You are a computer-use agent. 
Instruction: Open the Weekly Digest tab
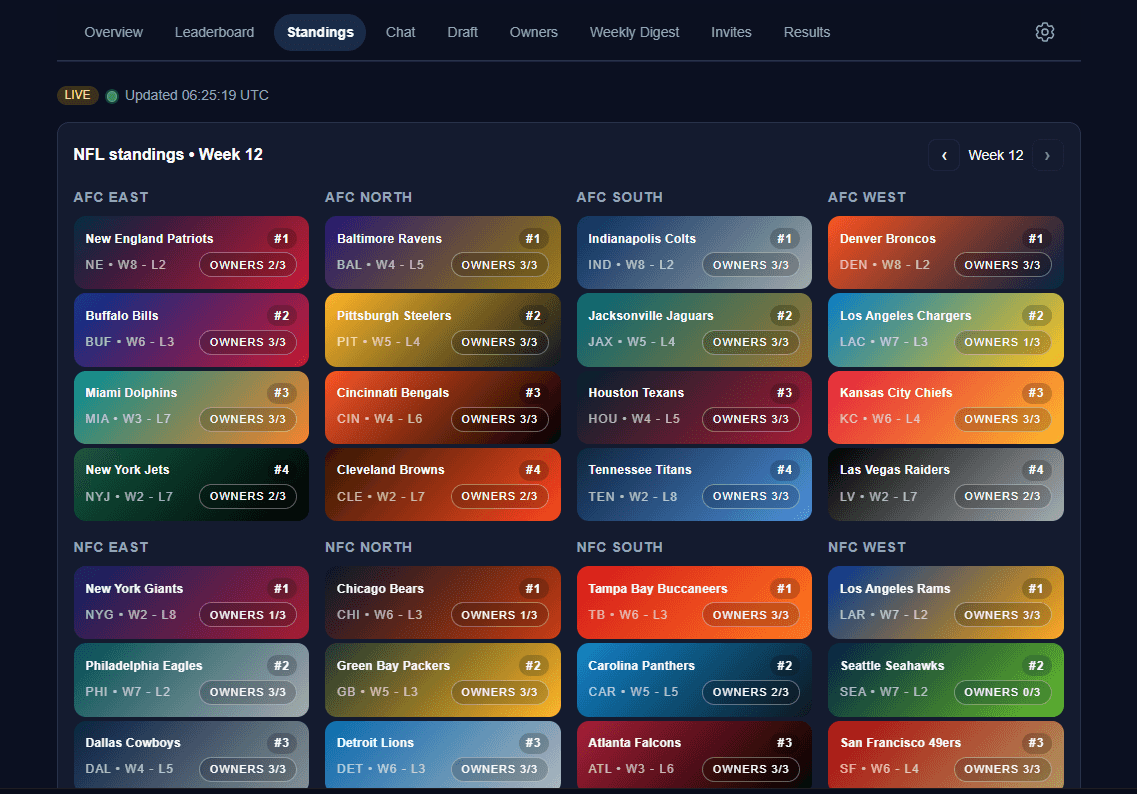click(634, 32)
